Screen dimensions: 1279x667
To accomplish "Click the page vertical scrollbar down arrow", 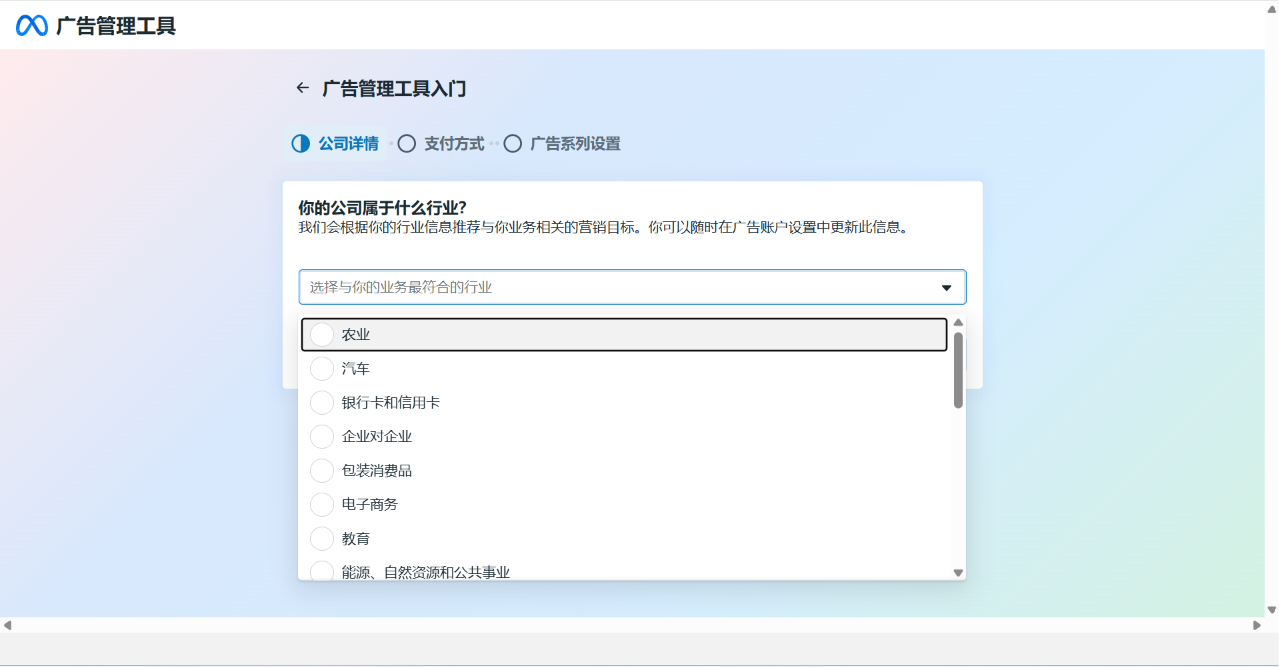I will (x=1272, y=610).
